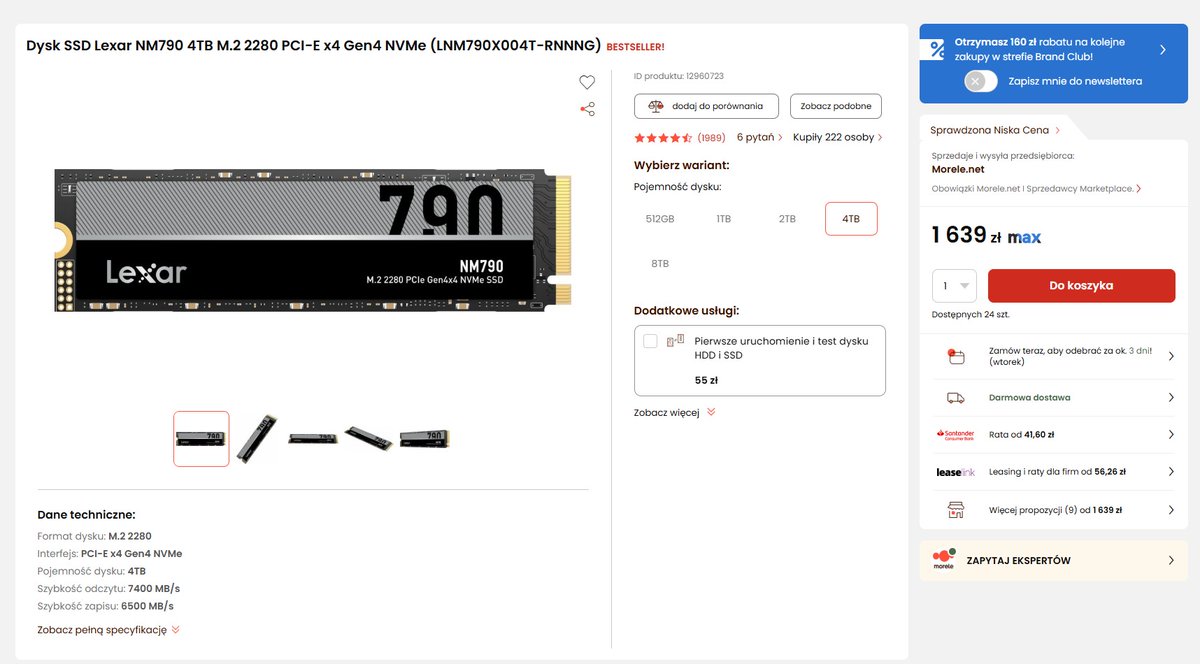The image size is (1200, 664).
Task: Click Szybkość odczytu 7400 MB/s text
Action: [108, 588]
